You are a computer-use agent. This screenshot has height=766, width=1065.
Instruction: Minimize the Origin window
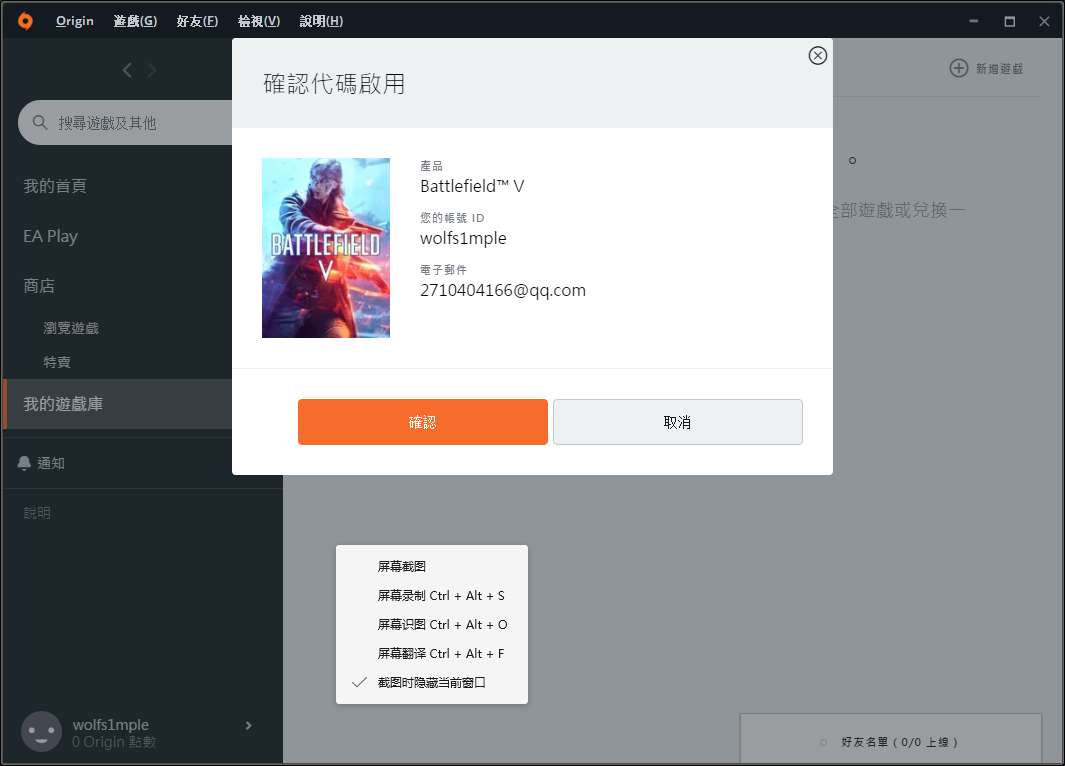pyautogui.click(x=973, y=21)
